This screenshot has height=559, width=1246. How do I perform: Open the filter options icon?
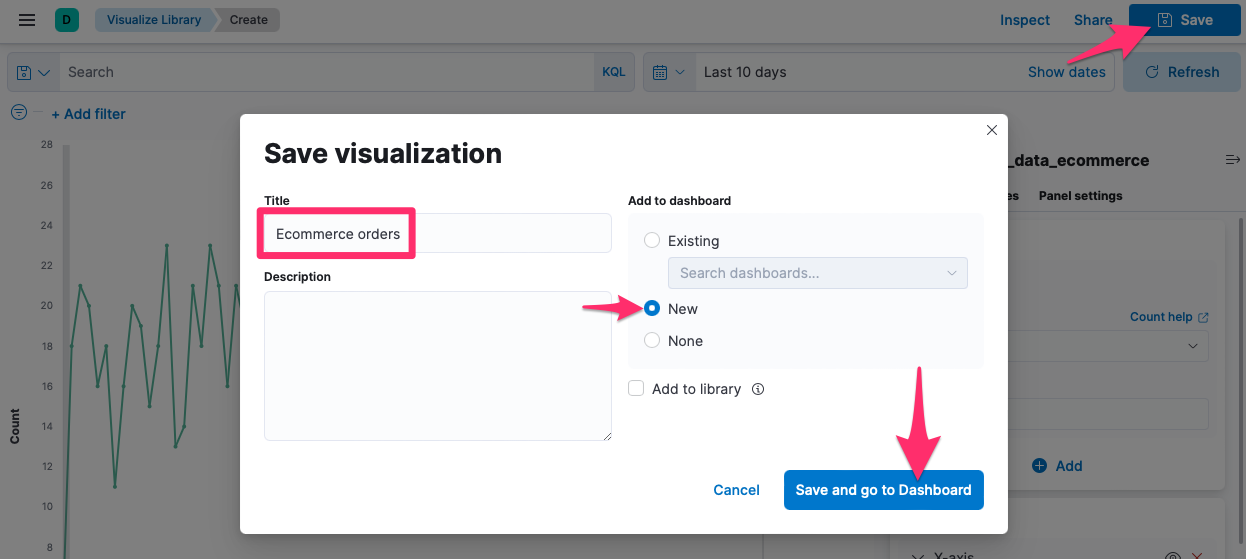point(19,113)
